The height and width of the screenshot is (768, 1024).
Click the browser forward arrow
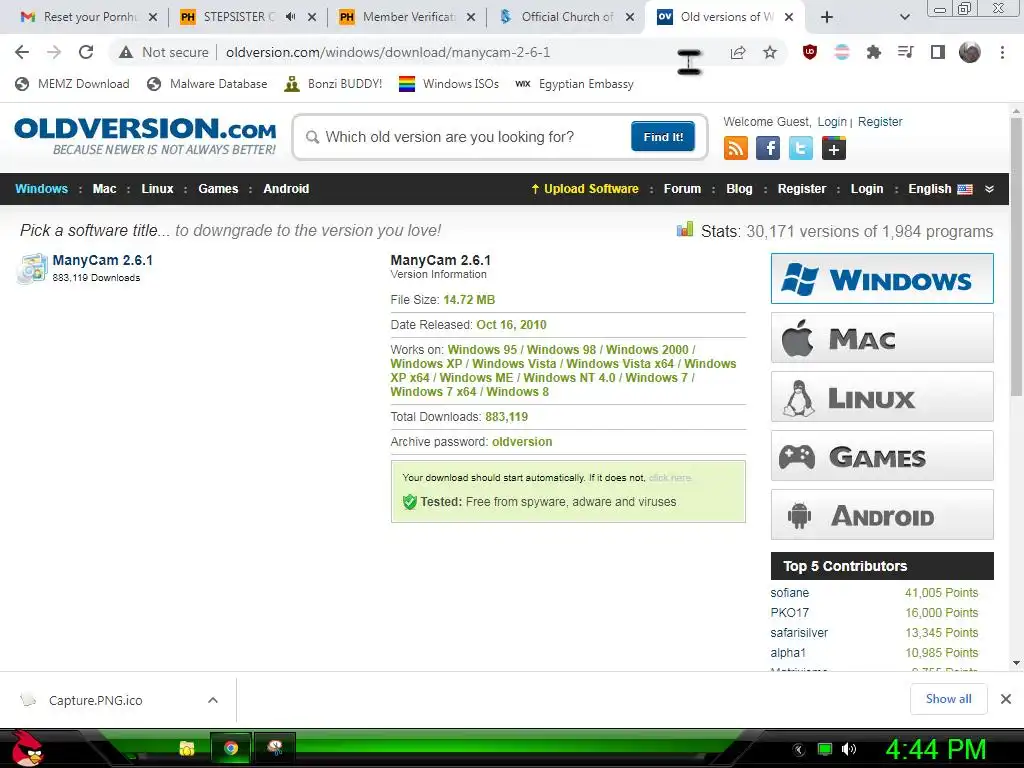(x=54, y=52)
